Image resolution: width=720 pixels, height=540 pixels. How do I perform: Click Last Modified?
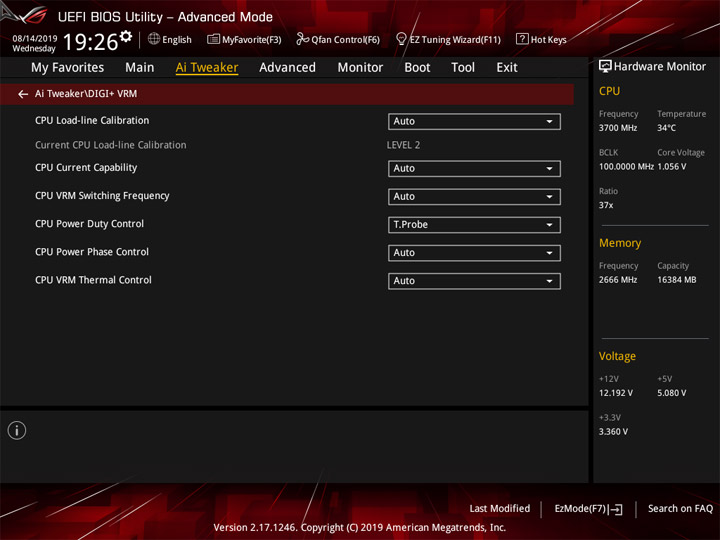tap(500, 509)
